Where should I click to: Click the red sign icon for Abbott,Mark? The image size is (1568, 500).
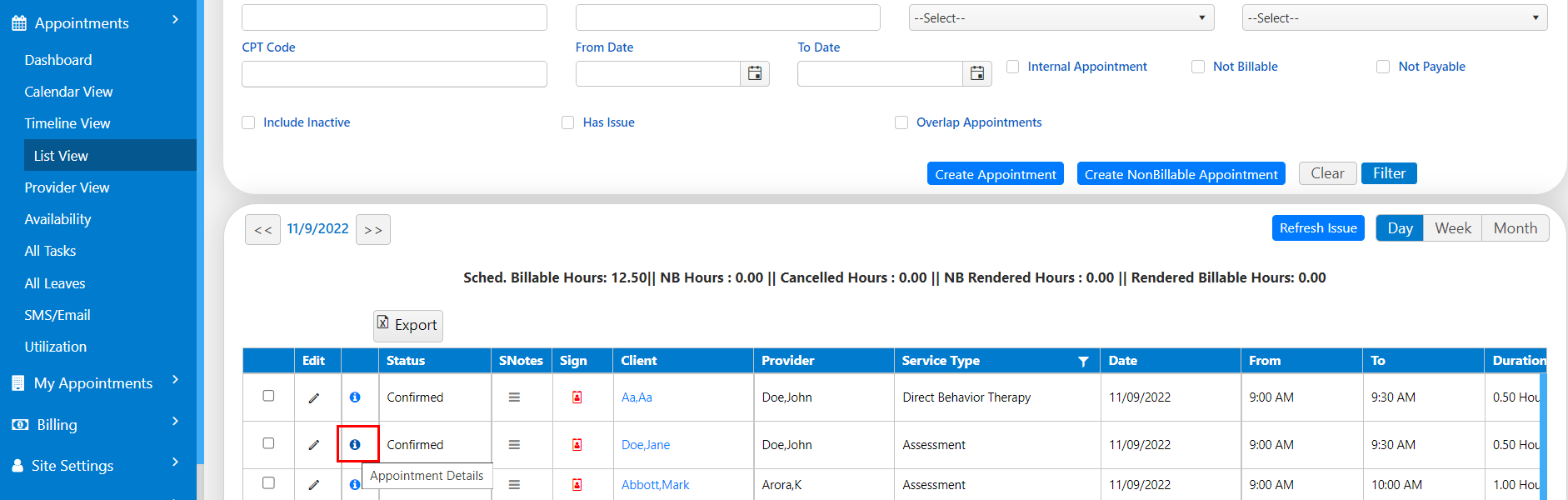577,485
